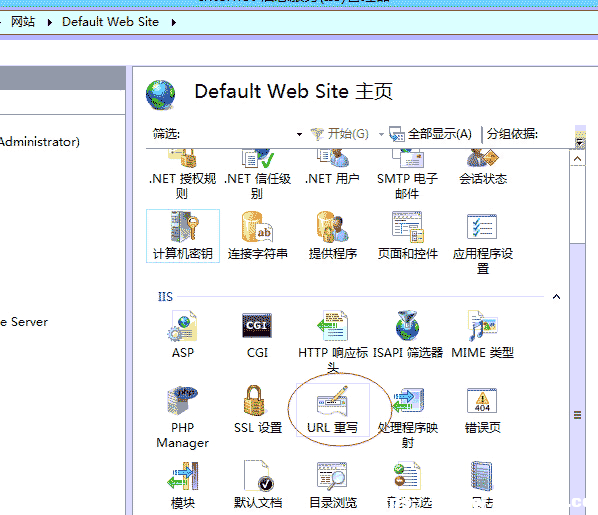This screenshot has height=515, width=598.
Task: Click the scrollbar up arrow
Action: click(x=577, y=159)
